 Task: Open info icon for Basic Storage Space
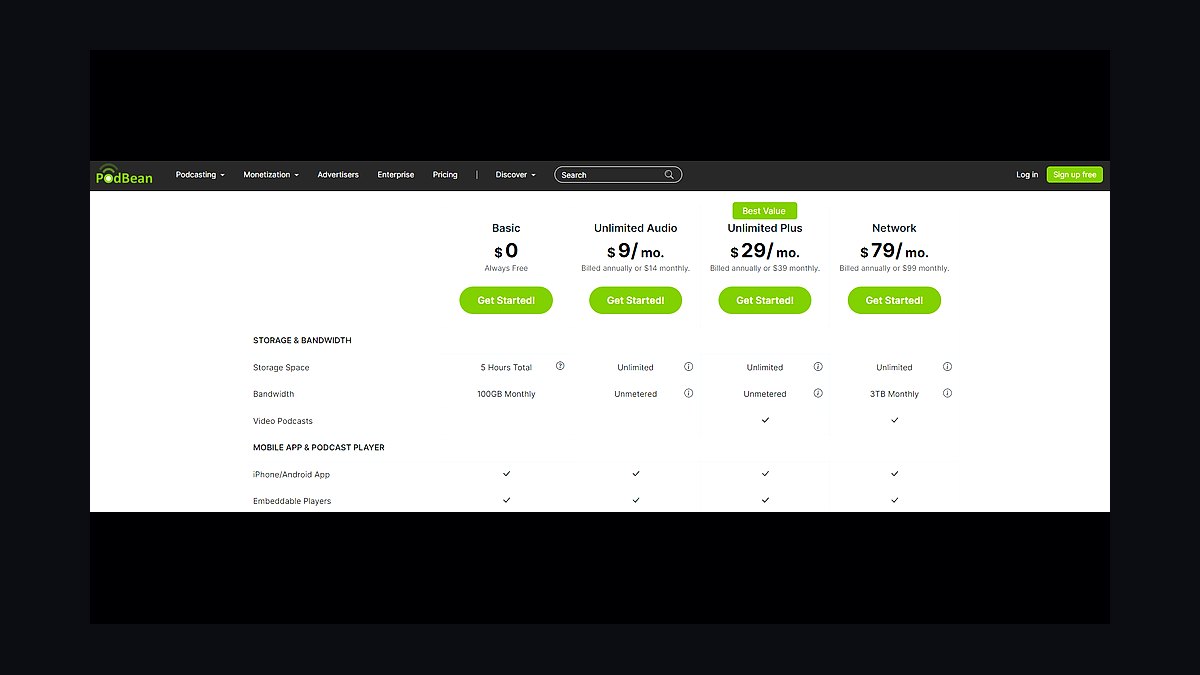560,366
